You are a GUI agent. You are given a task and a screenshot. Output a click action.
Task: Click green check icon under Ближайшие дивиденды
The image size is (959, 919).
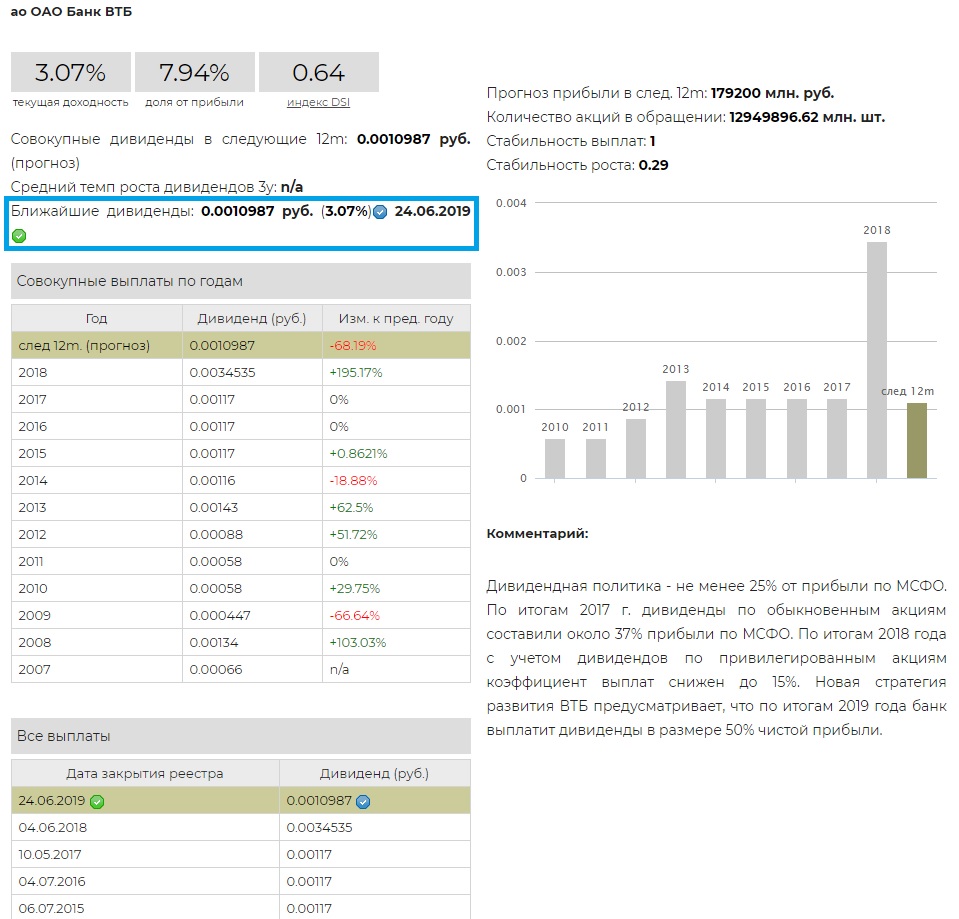click(x=19, y=236)
